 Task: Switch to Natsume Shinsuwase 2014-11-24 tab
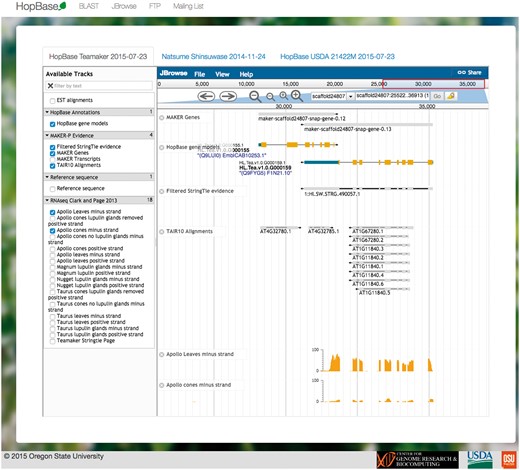click(213, 56)
